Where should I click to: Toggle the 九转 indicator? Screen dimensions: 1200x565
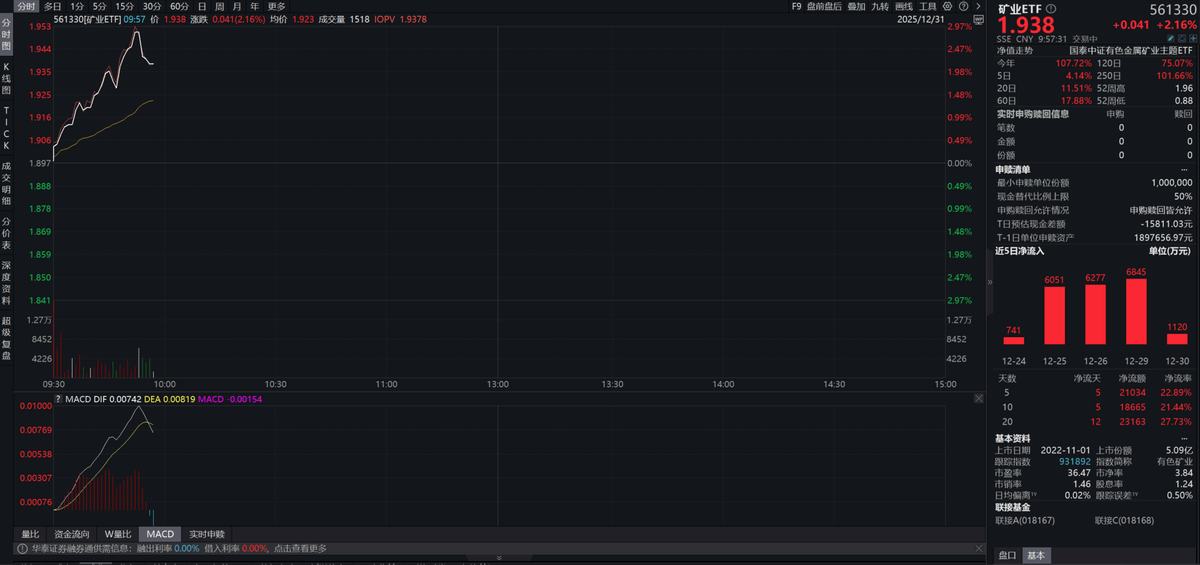[x=879, y=6]
